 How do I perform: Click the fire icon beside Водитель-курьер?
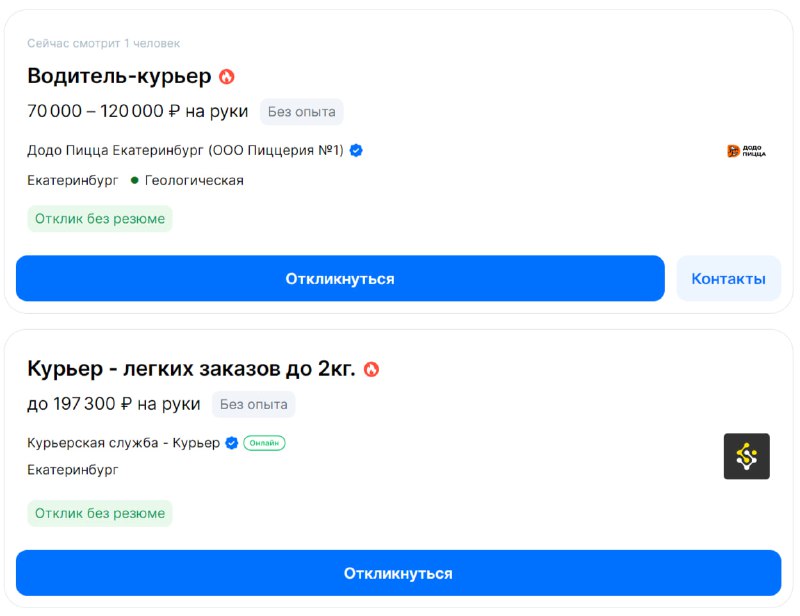coord(227,77)
